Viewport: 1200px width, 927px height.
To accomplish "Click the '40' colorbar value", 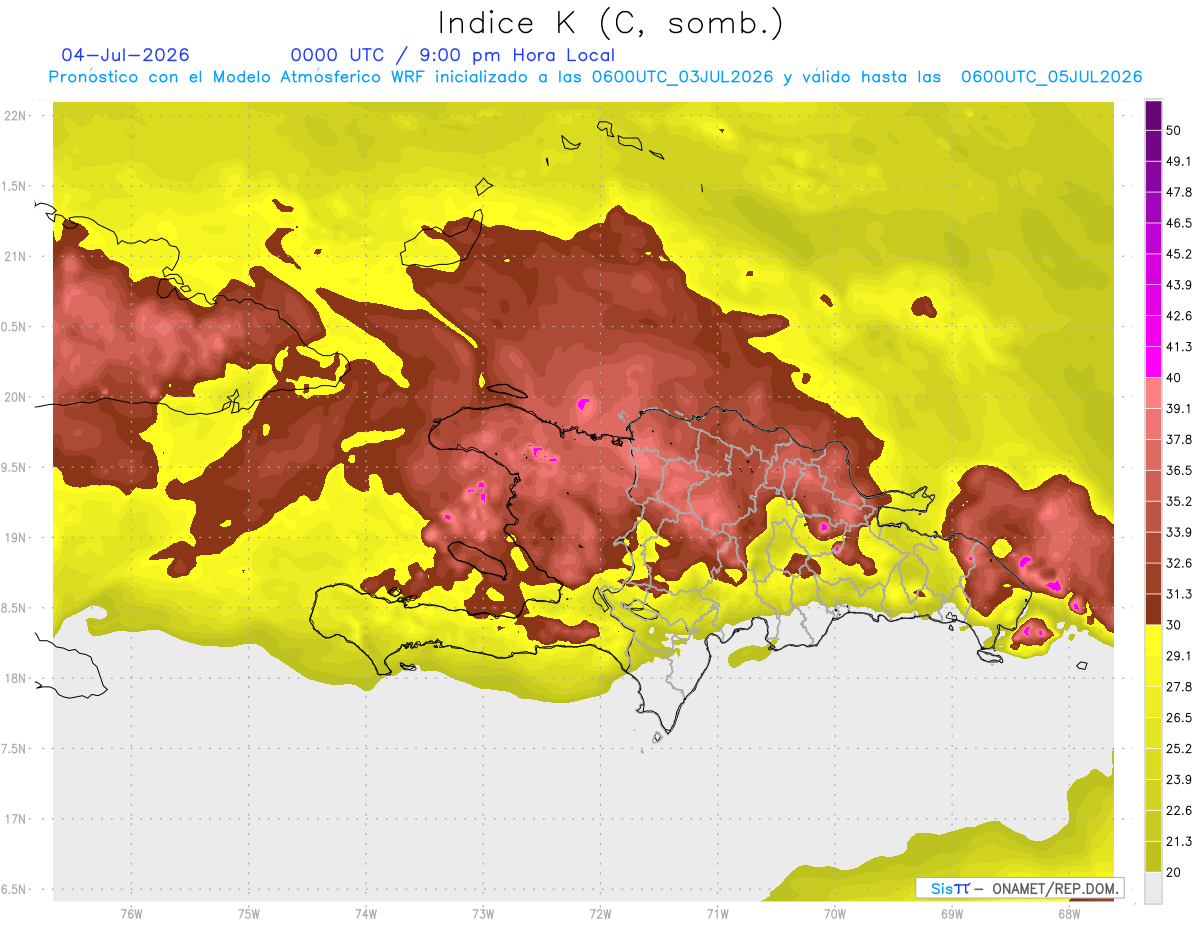I will pyautogui.click(x=1173, y=378).
